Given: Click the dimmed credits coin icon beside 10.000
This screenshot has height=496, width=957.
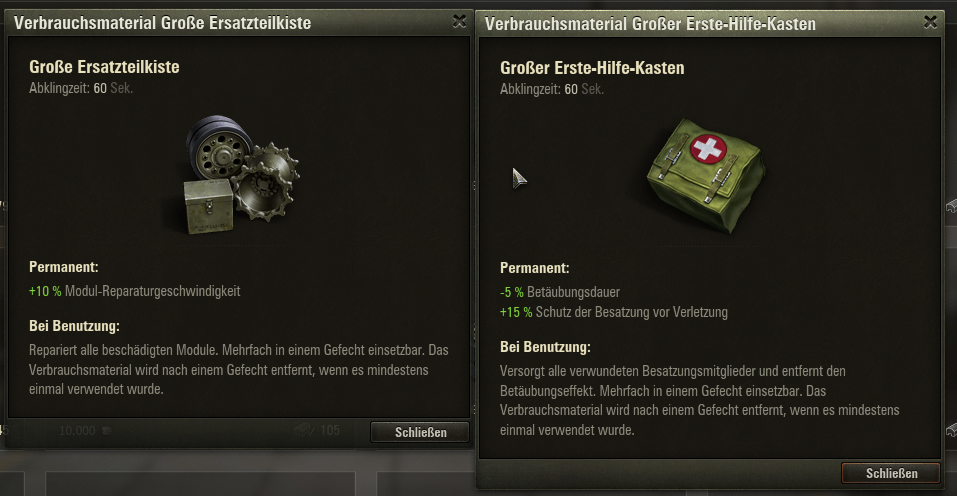Looking at the screenshot, I should pos(107,431).
